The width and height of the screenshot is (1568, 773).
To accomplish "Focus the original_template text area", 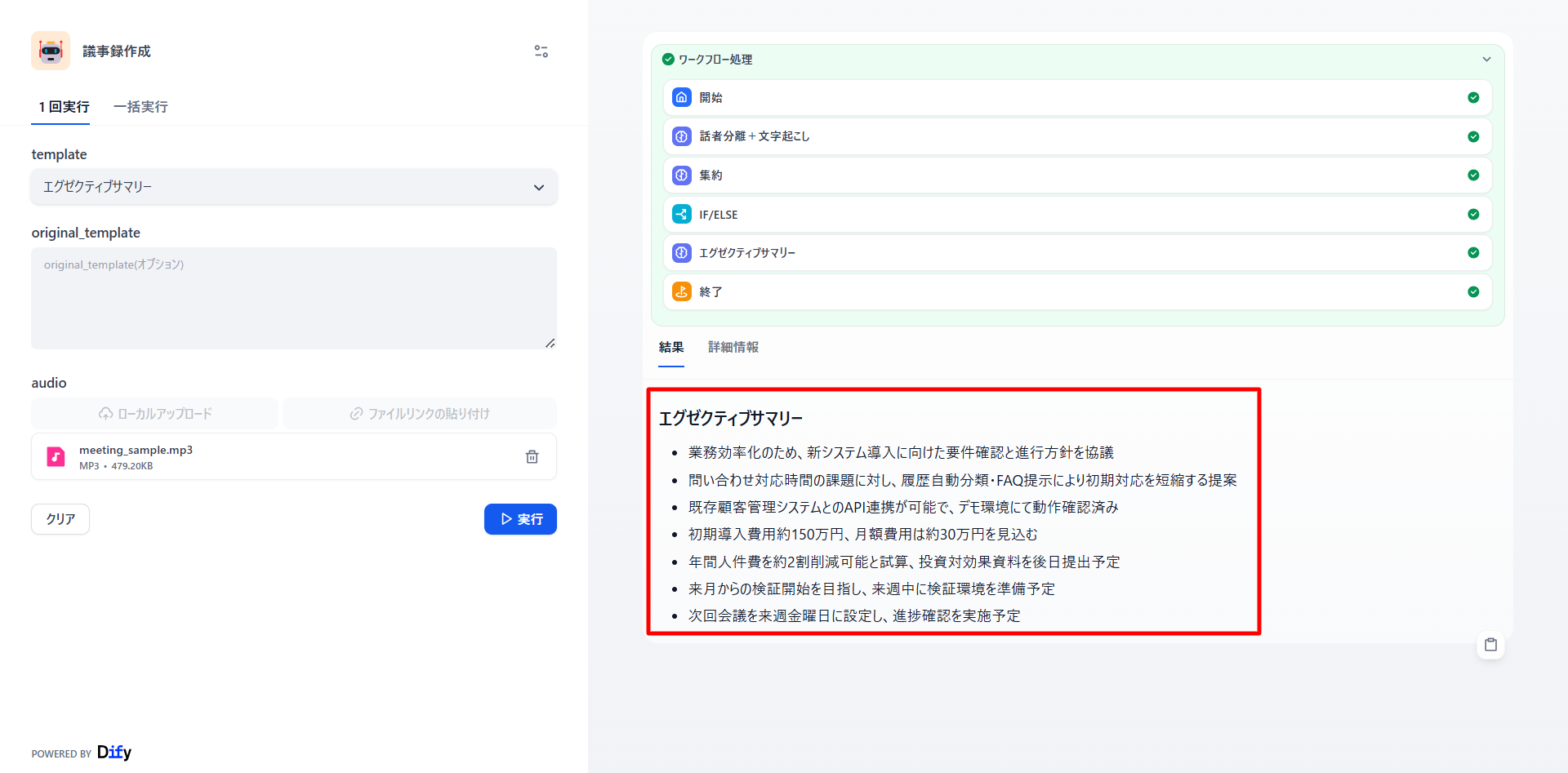I will click(x=294, y=299).
